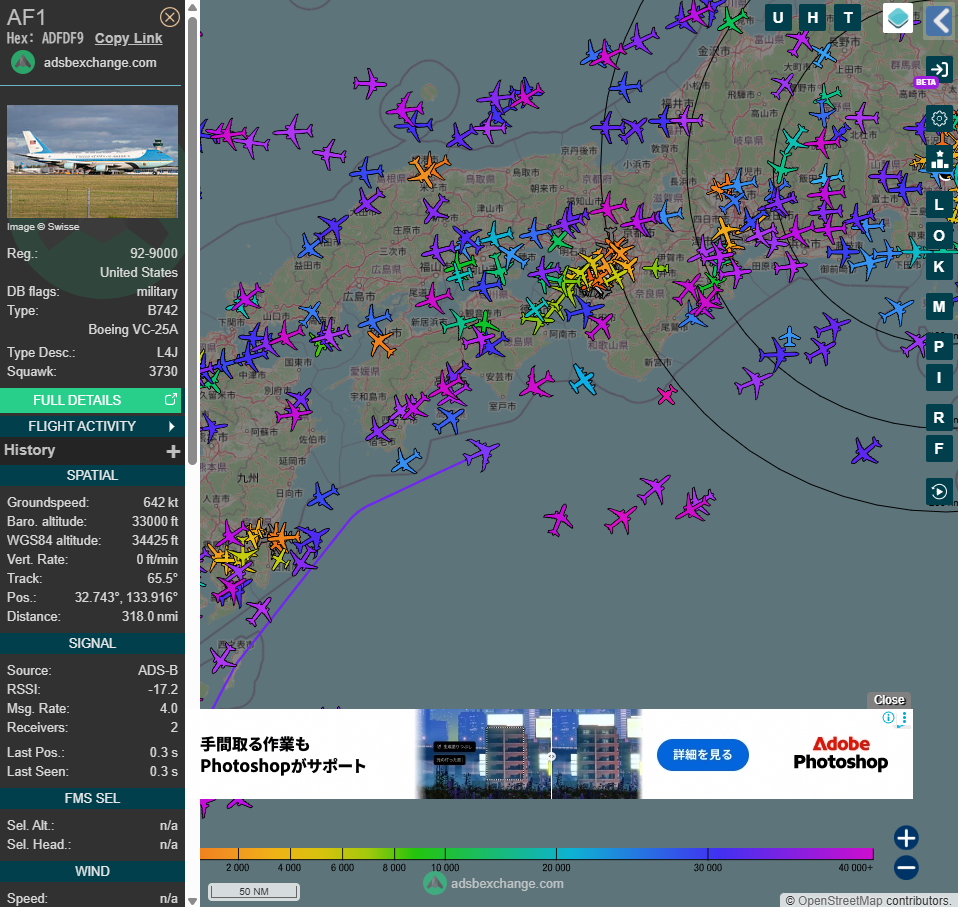Click the Copy Link link
Screen dimensions: 958x907
point(128,38)
